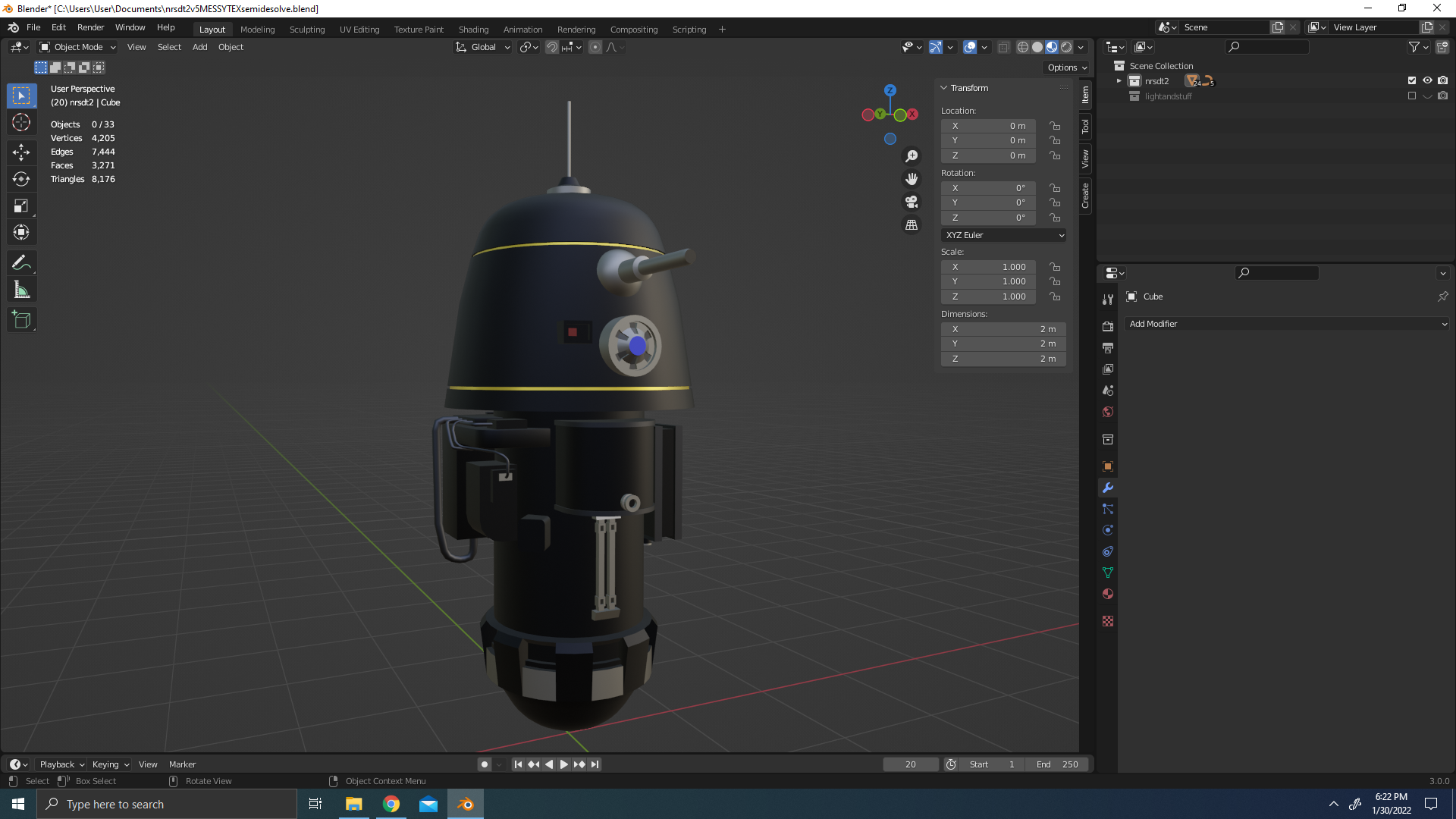Hide nrsdt2 collection with eye icon
This screenshot has height=819, width=1456.
pos(1427,80)
